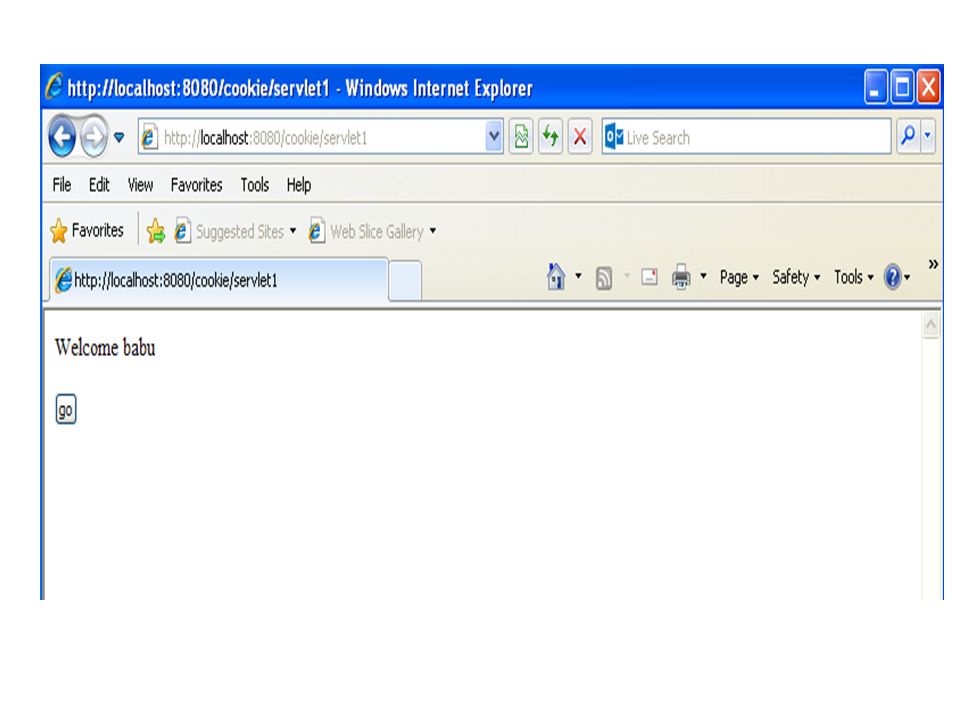Click the Favorites star button
Screen dimensions: 960x720
pyautogui.click(x=87, y=231)
